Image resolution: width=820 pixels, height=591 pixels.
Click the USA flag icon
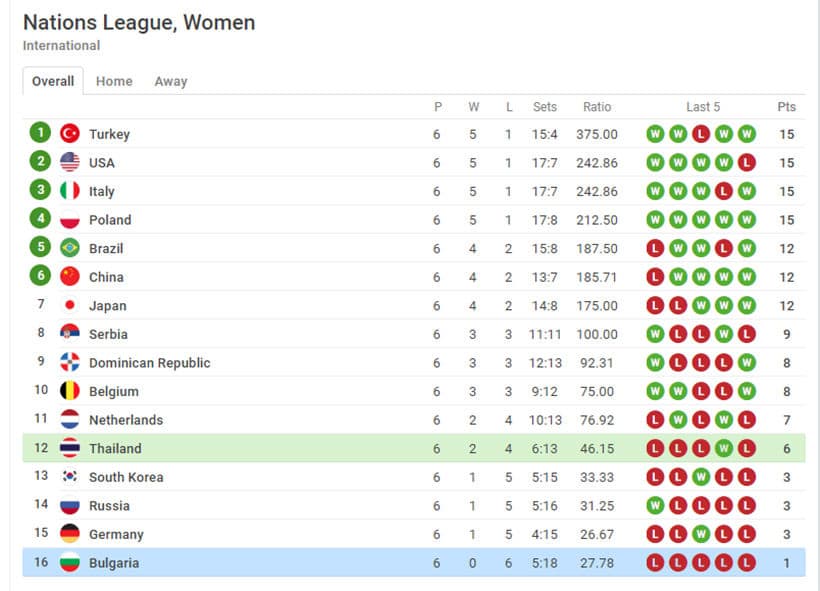pos(70,162)
